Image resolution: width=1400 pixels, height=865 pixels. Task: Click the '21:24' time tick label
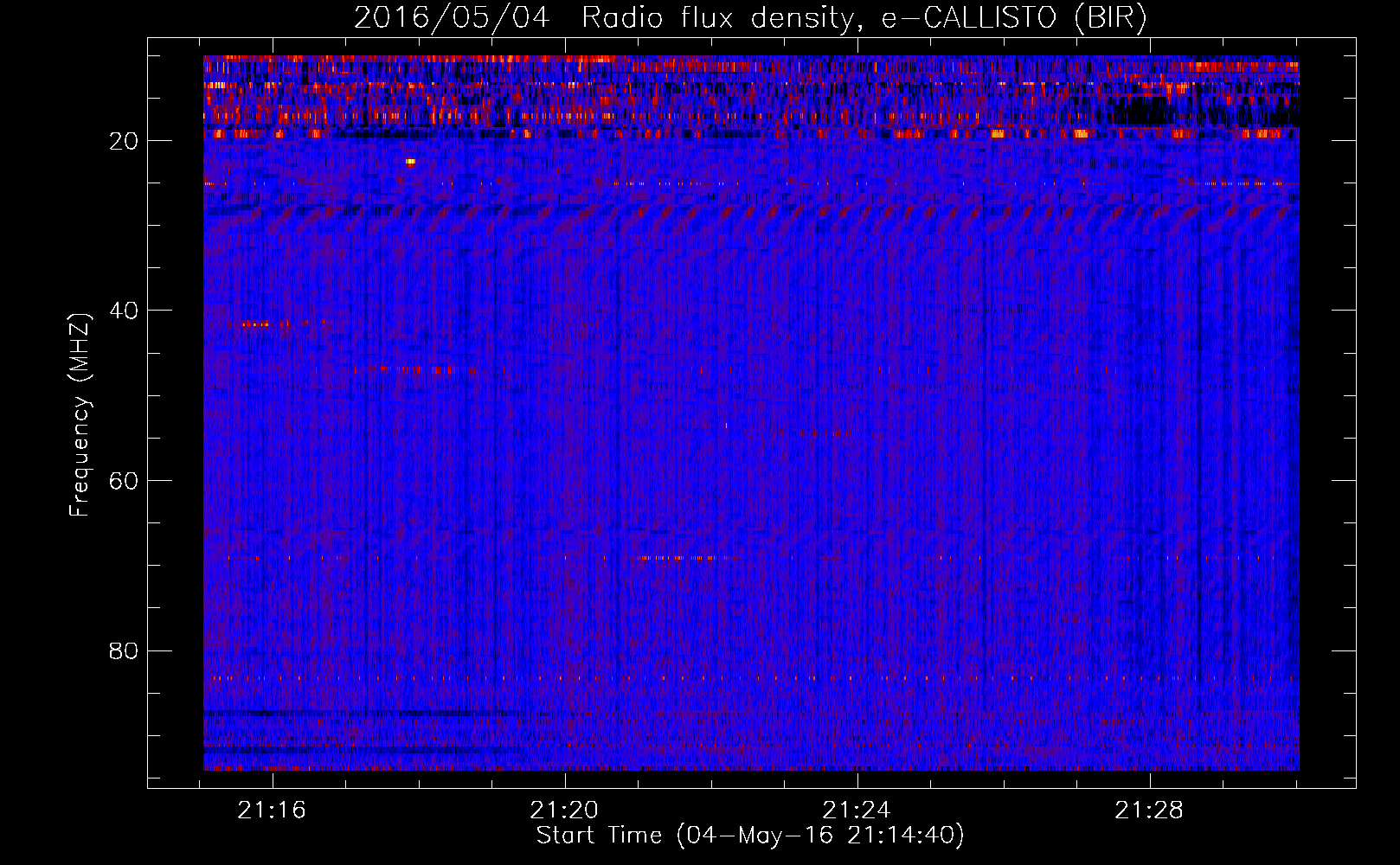[857, 811]
